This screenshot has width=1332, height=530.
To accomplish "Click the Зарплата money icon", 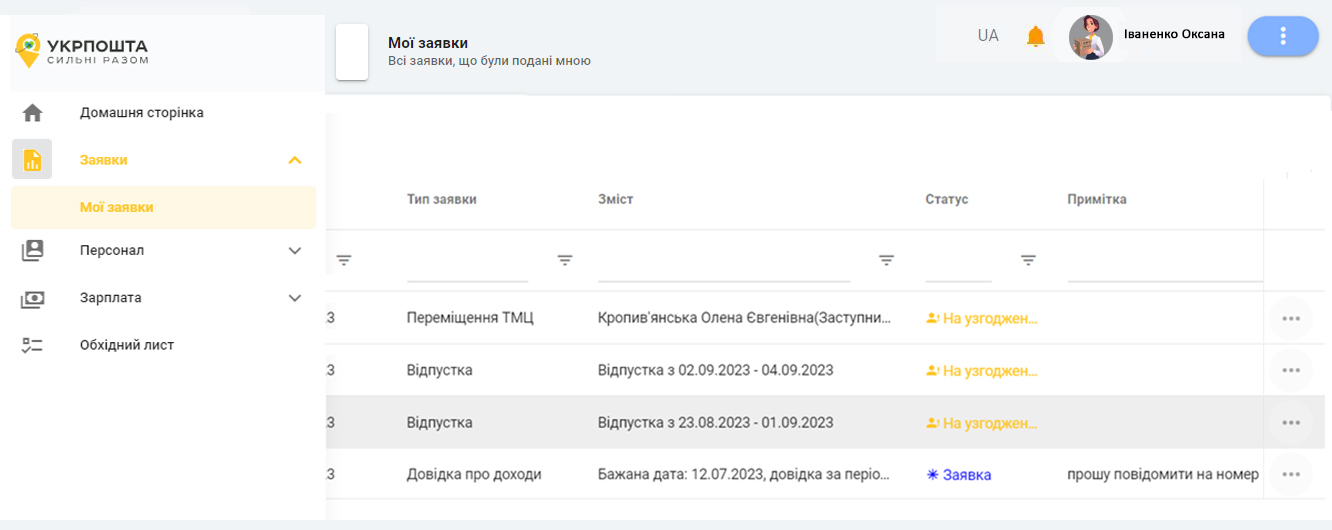I will (x=33, y=298).
